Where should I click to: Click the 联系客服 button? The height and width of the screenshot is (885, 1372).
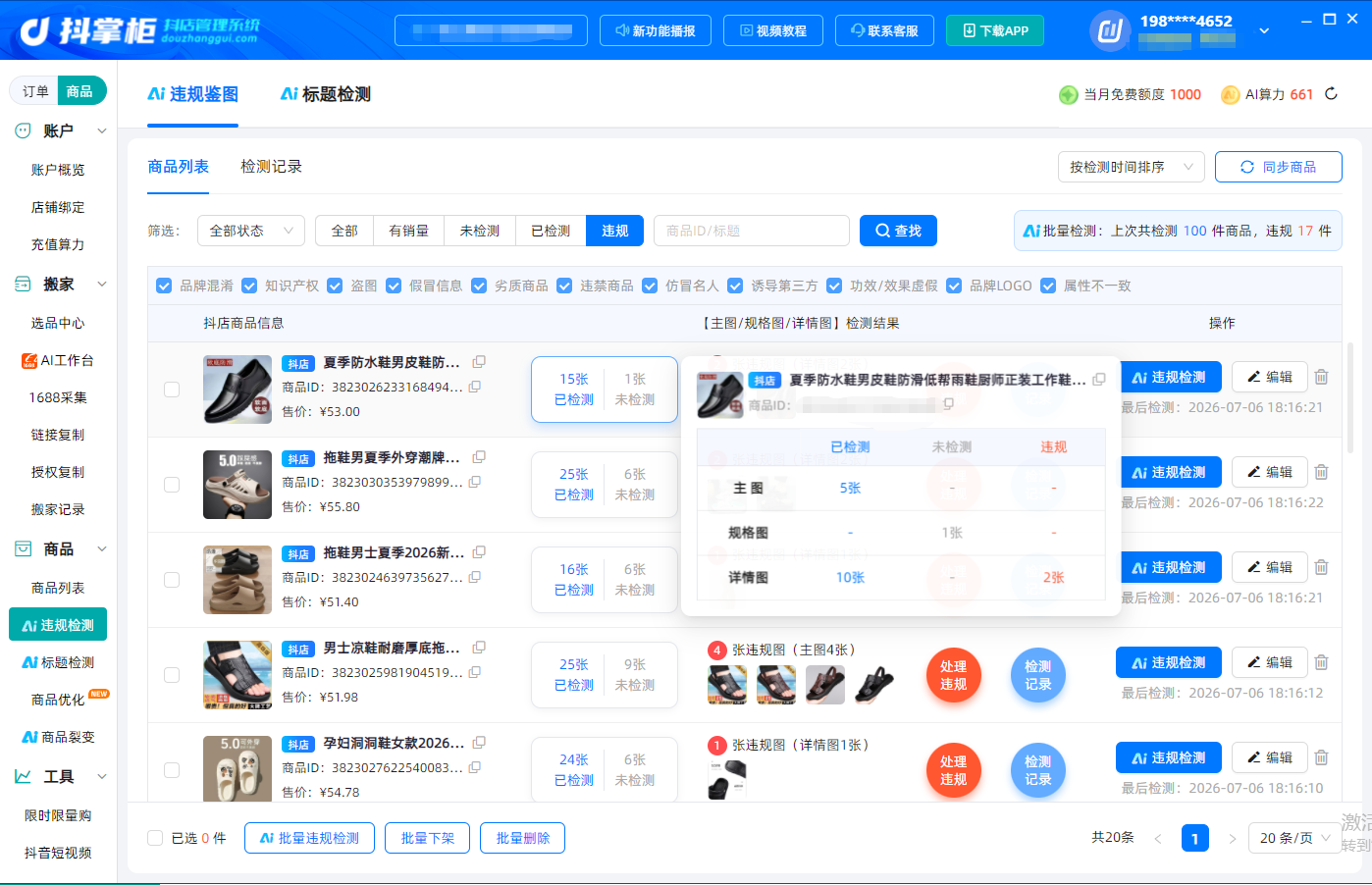pos(884,30)
